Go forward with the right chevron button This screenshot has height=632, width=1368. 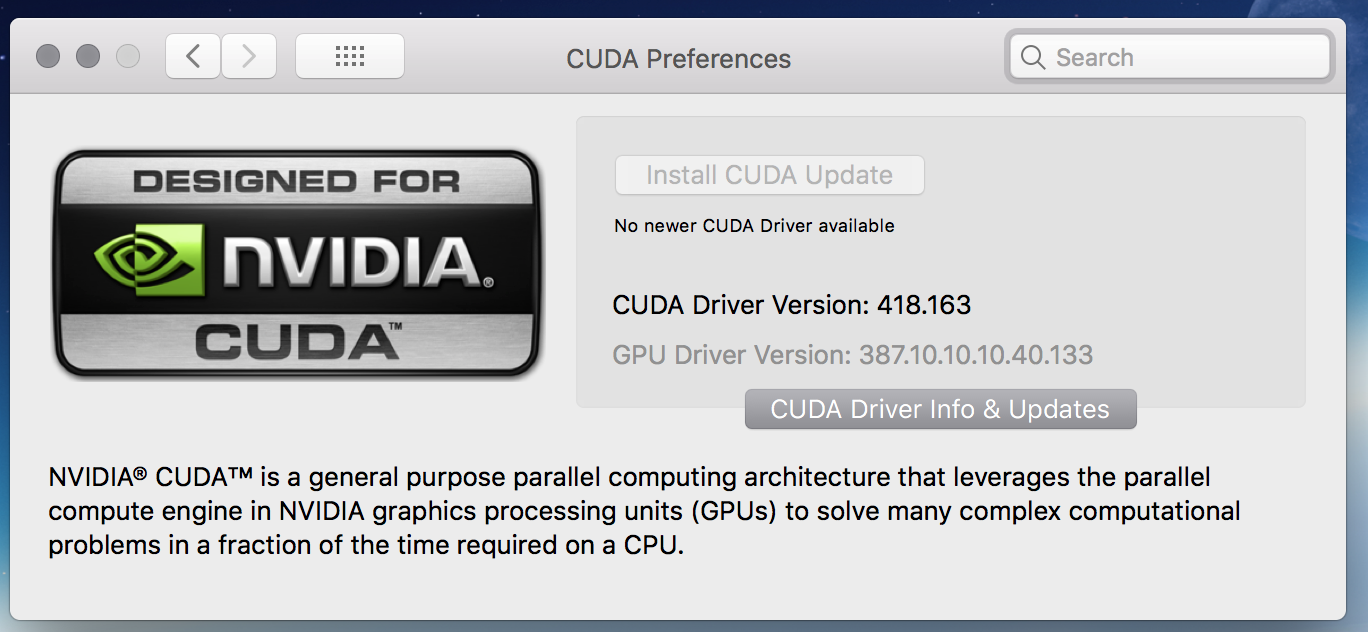point(248,56)
